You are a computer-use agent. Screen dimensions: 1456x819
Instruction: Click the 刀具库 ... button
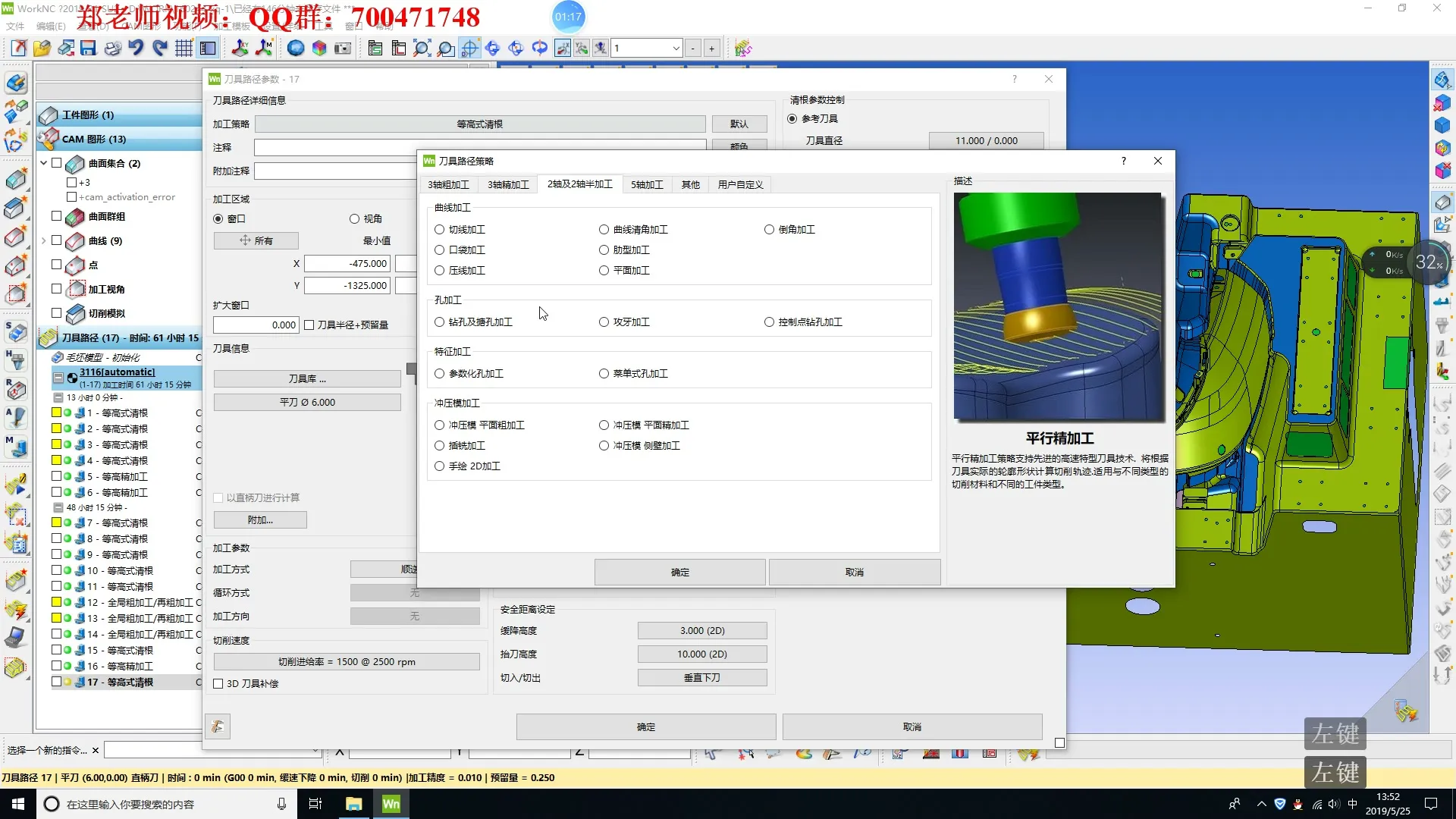pyautogui.click(x=306, y=378)
